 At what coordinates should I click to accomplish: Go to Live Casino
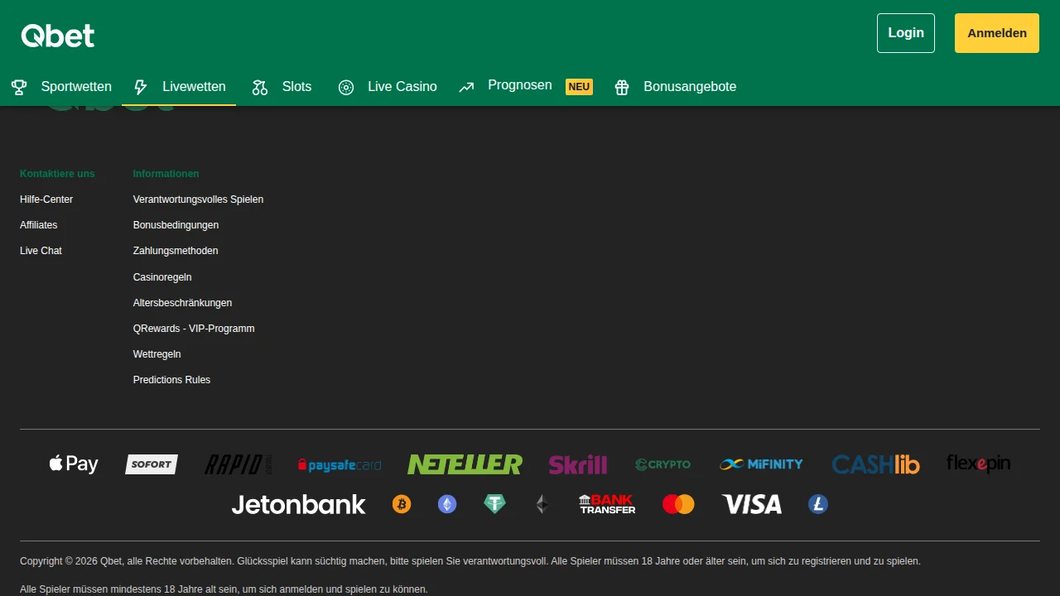pyautogui.click(x=402, y=86)
